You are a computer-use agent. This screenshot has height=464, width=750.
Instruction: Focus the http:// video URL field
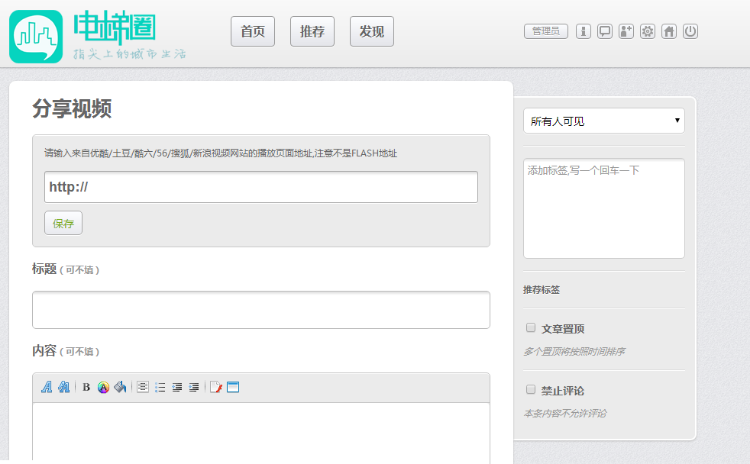point(261,187)
